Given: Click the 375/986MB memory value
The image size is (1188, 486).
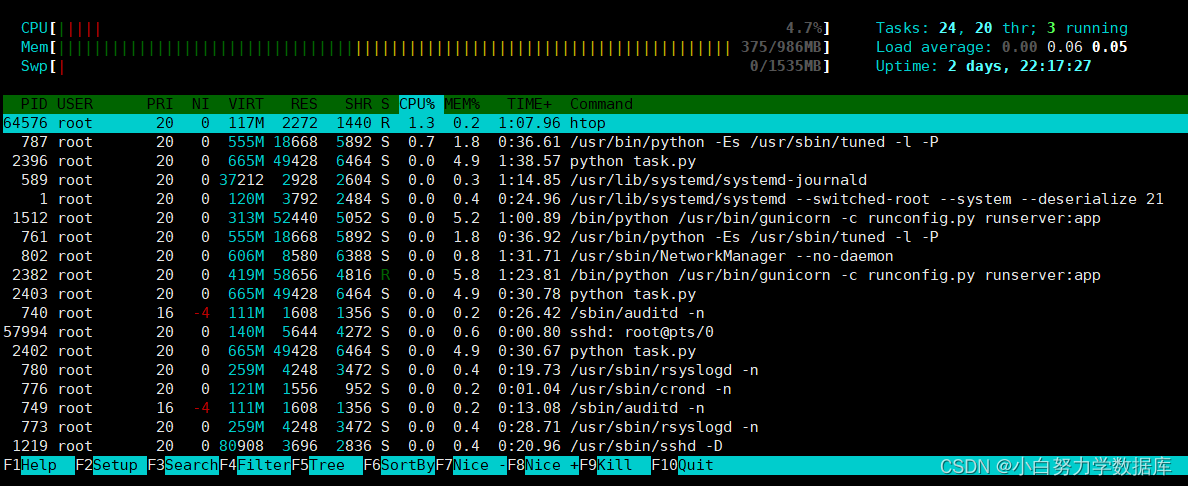Looking at the screenshot, I should tap(781, 48).
